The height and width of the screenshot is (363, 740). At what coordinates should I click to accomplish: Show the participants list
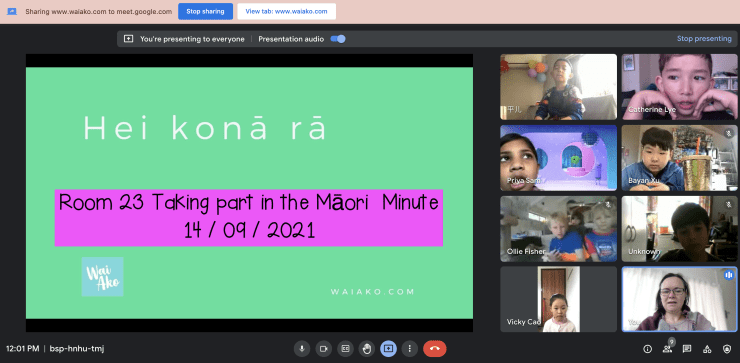click(667, 349)
